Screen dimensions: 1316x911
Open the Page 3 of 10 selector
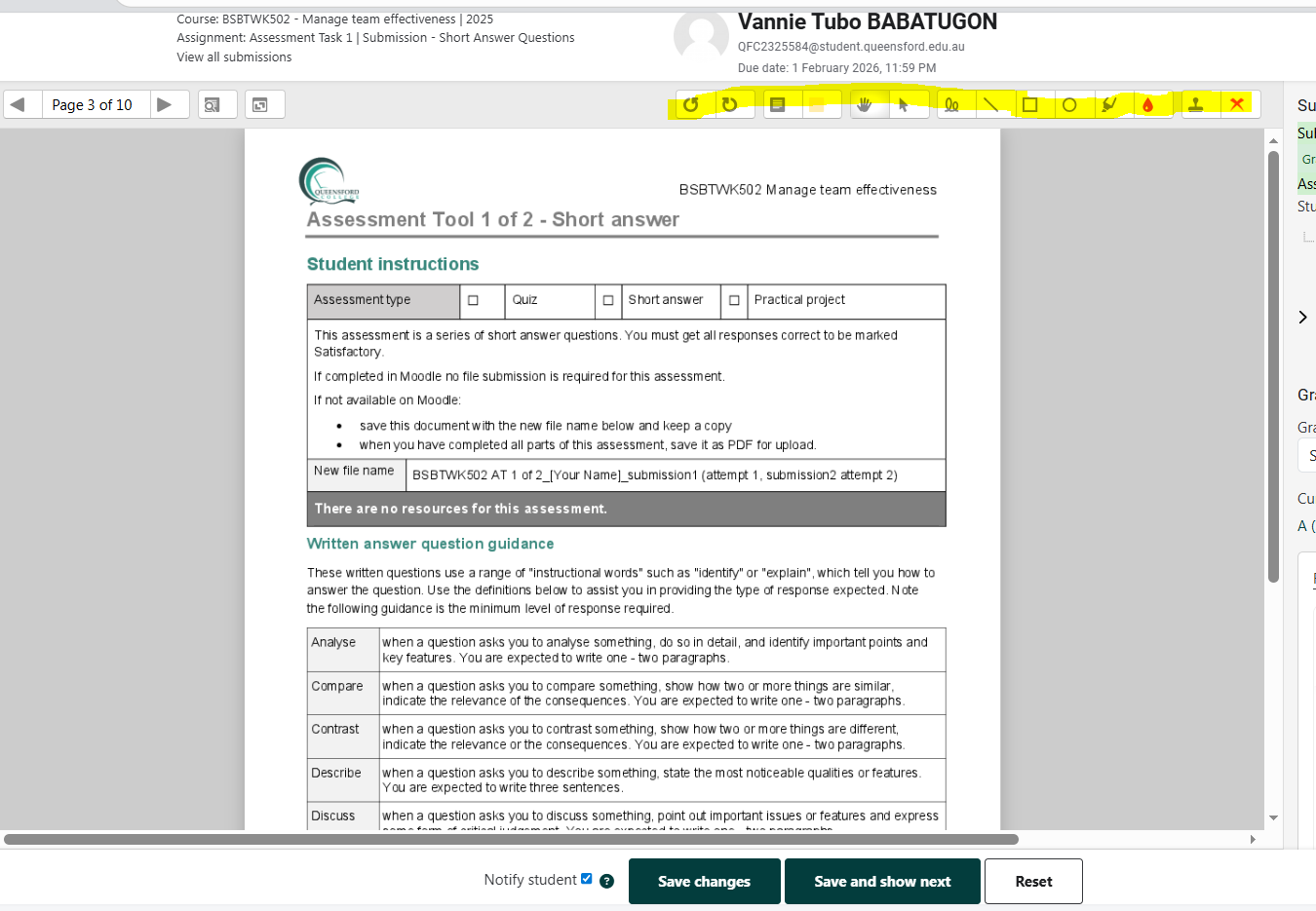click(93, 105)
